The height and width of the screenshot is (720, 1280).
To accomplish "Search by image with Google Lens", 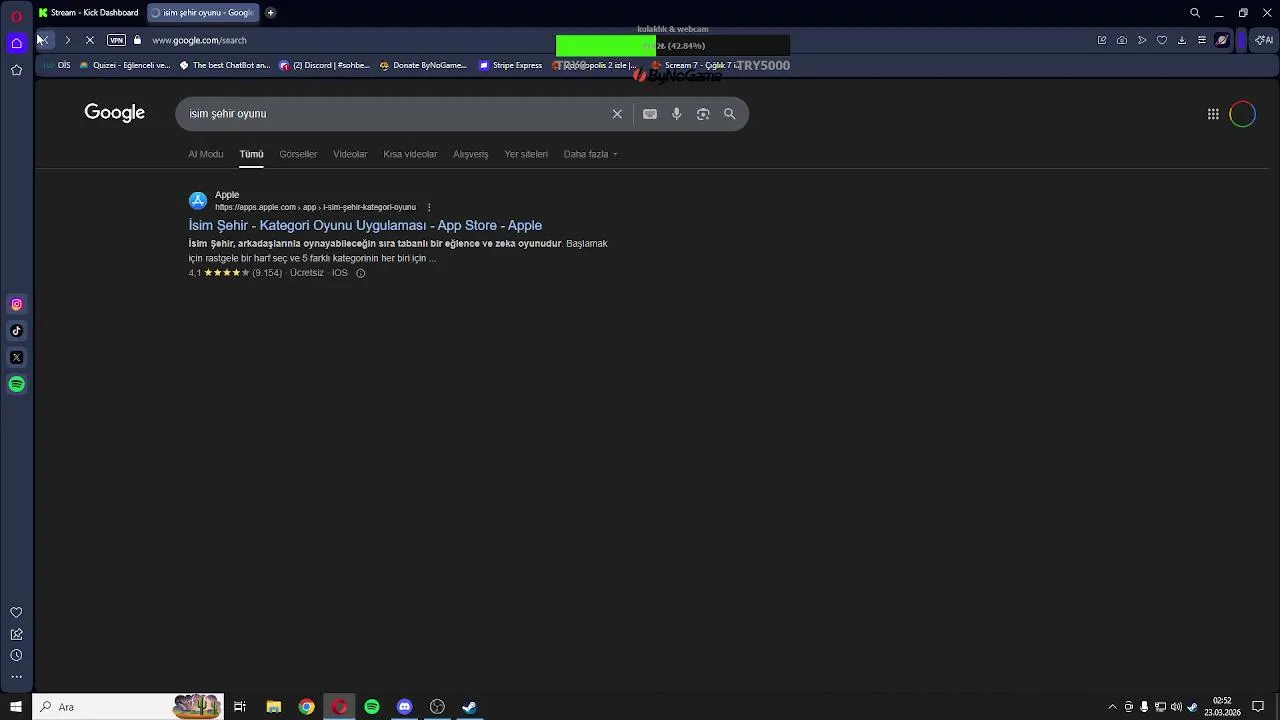I will tap(703, 114).
